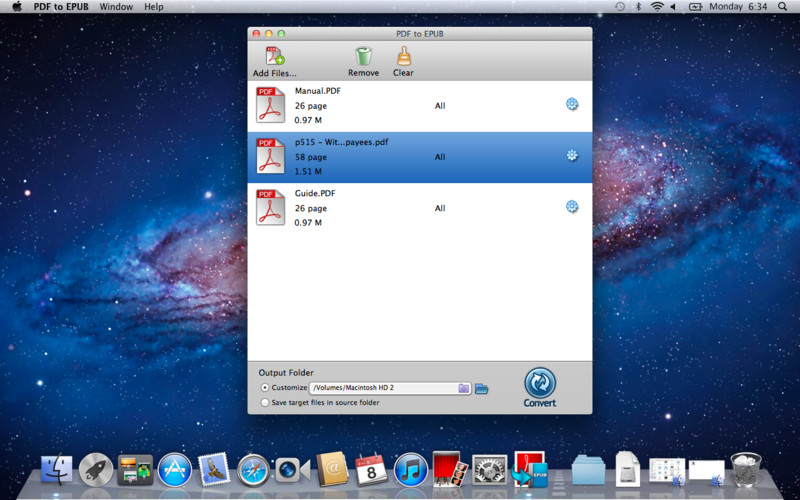Screen dimensions: 800x500
Task: Click the Remove trash bin icon
Action: point(363,56)
